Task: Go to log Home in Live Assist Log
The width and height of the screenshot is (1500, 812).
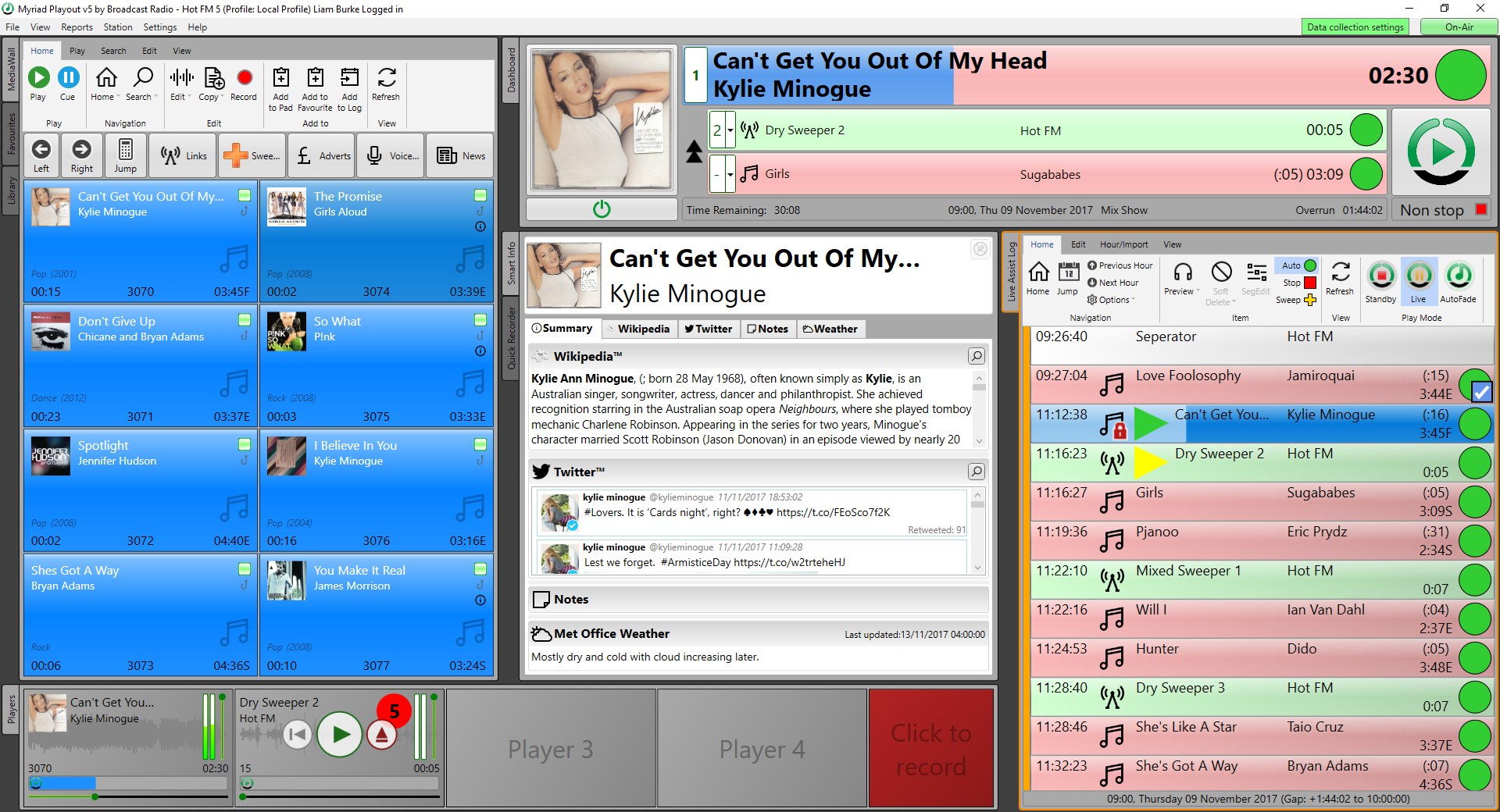Action: pyautogui.click(x=1038, y=272)
